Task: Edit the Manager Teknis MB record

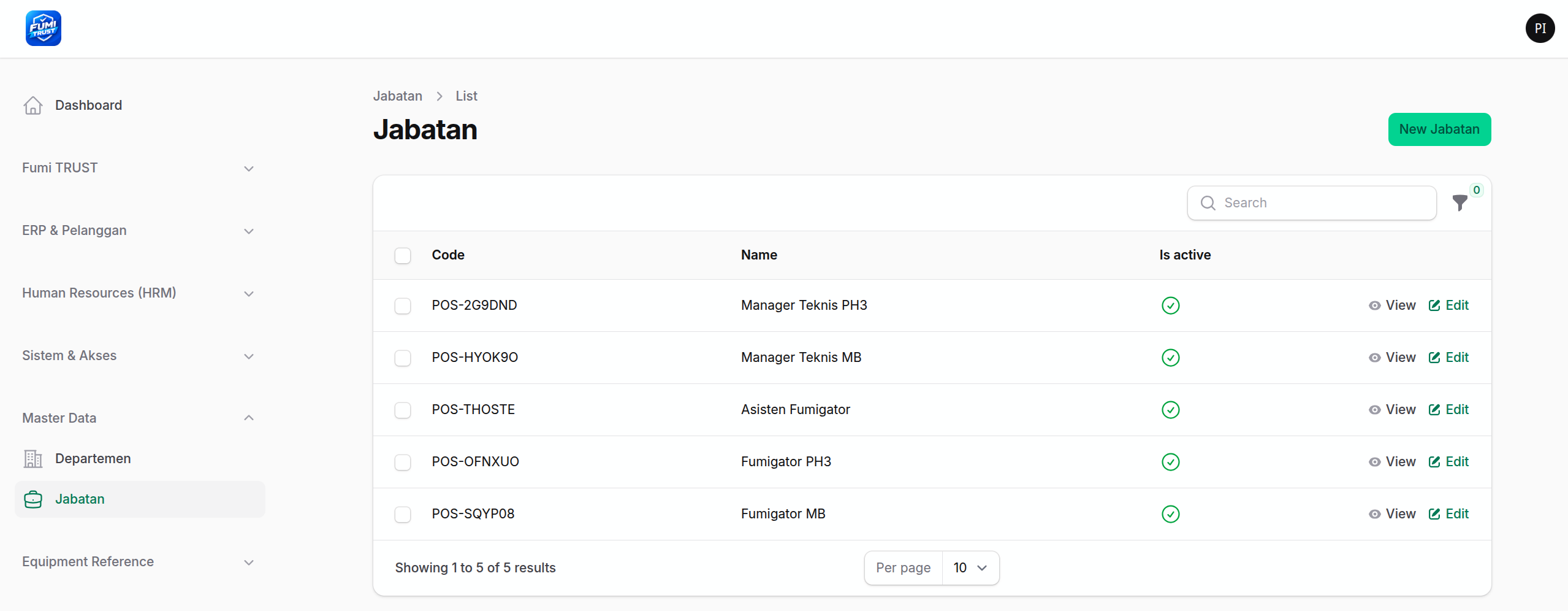Action: click(1448, 358)
